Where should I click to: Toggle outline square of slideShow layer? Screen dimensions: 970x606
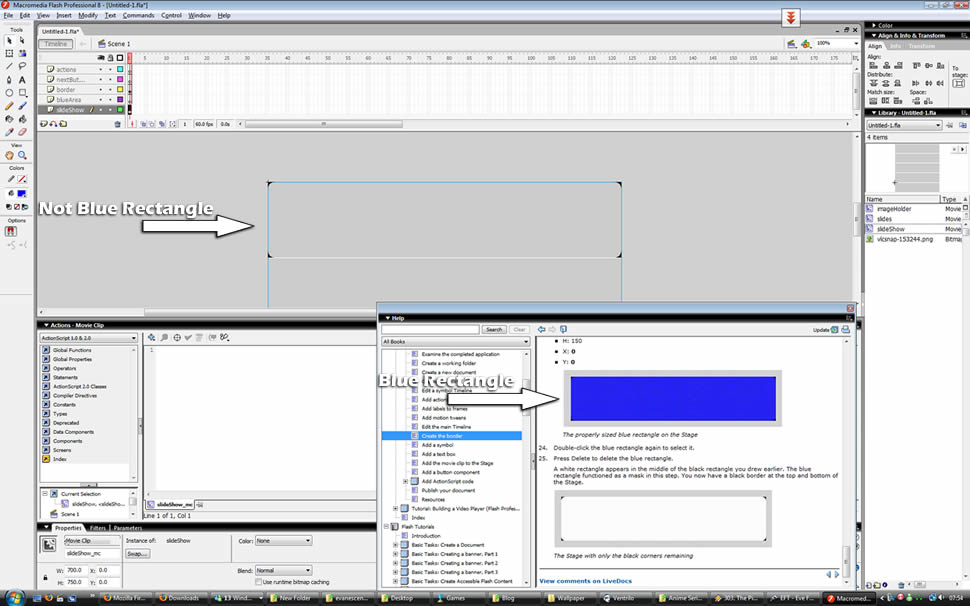(120, 109)
